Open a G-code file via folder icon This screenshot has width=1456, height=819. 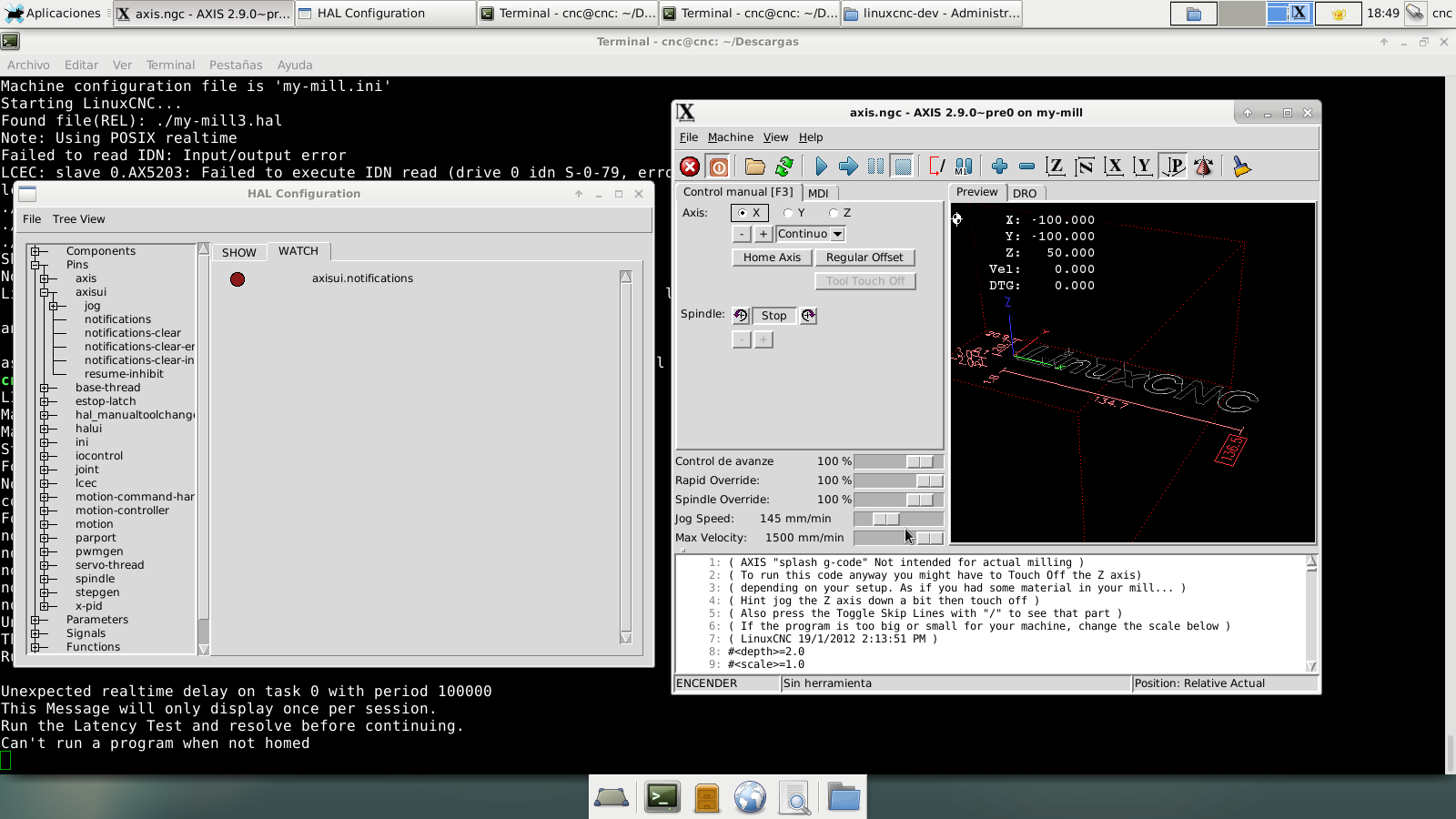click(754, 167)
